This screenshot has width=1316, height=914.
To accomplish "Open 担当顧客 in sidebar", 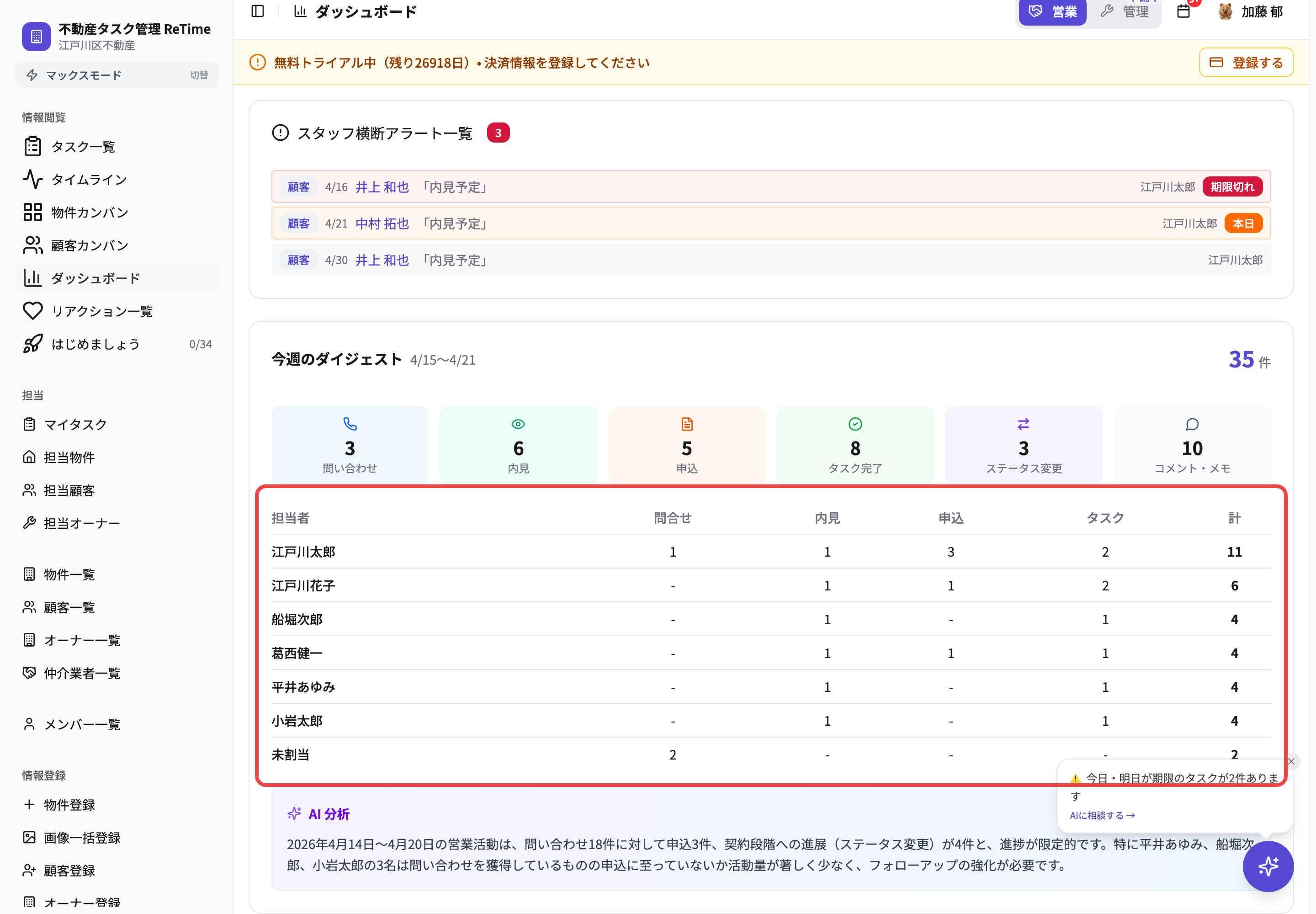I will click(117, 490).
